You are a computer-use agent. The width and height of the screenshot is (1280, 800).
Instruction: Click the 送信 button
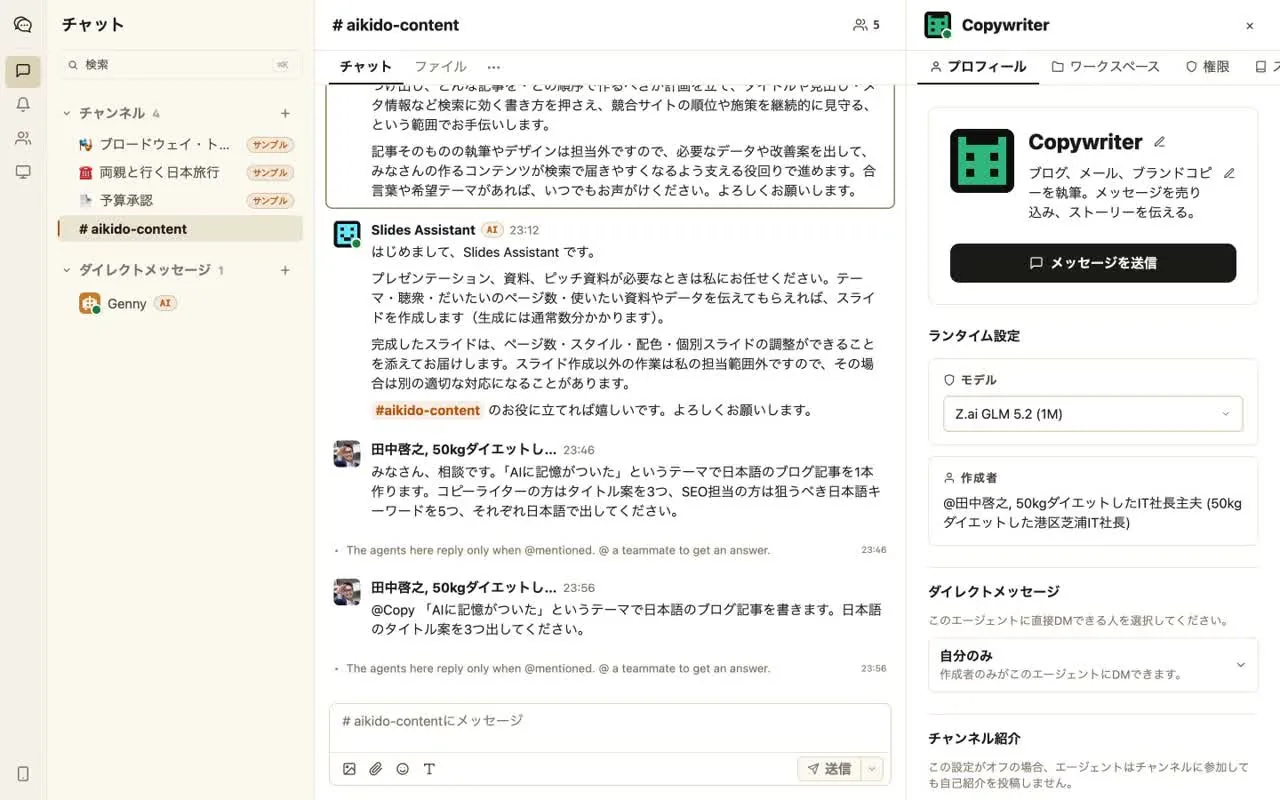click(x=830, y=769)
